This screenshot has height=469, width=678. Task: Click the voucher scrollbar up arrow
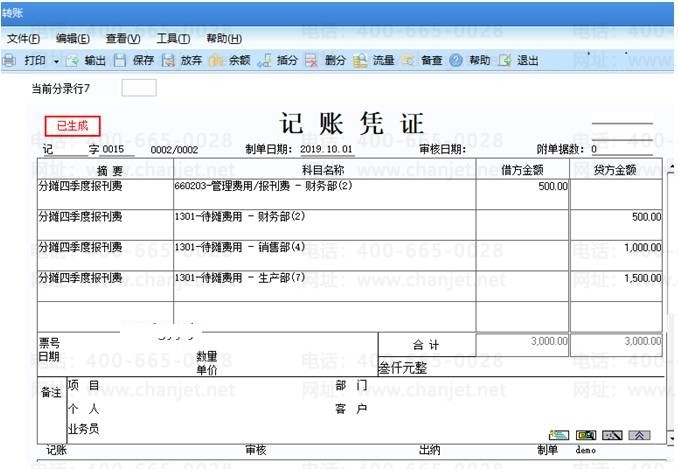pyautogui.click(x=671, y=168)
